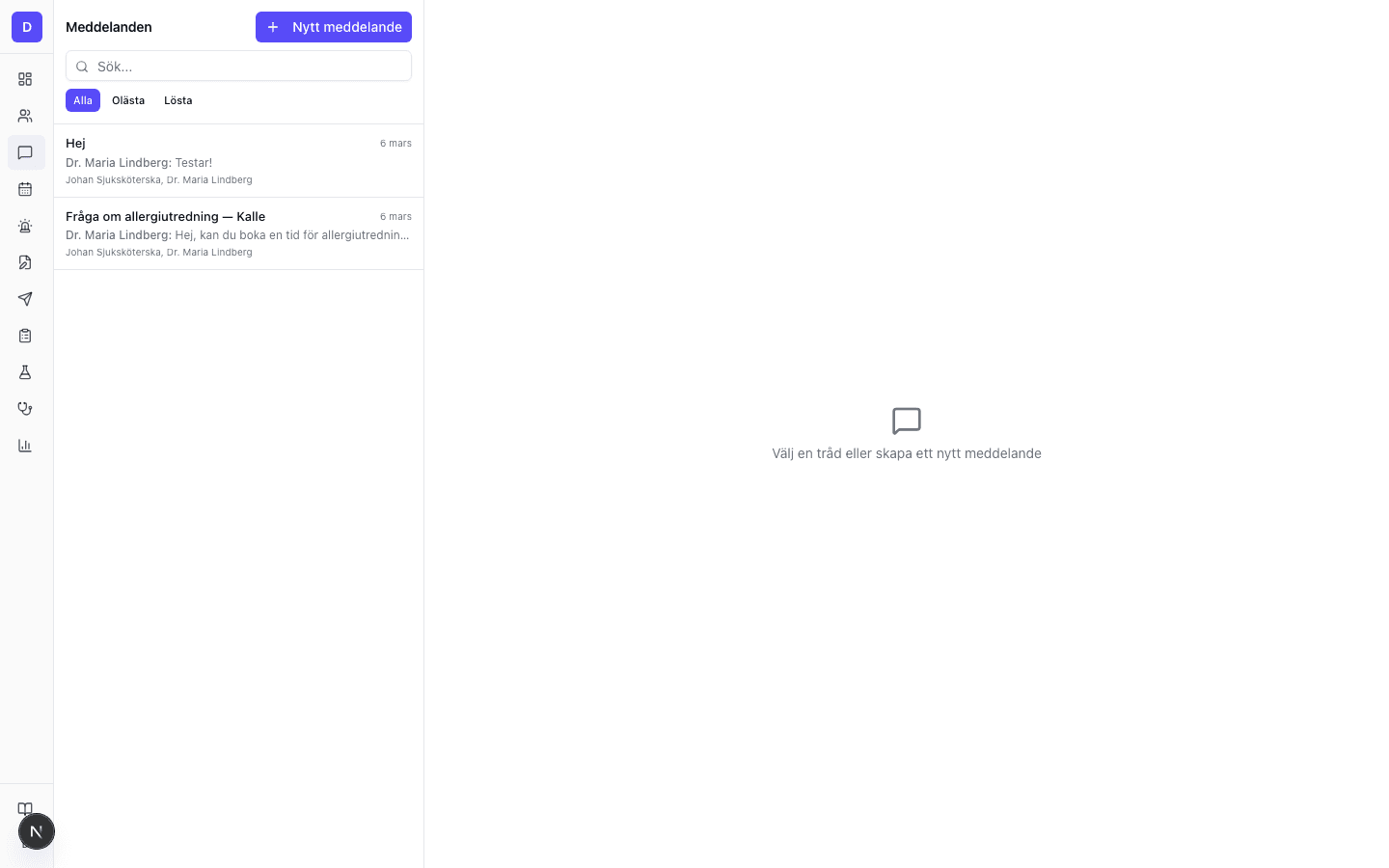Open the book icon at sidebar bottom

point(25,808)
